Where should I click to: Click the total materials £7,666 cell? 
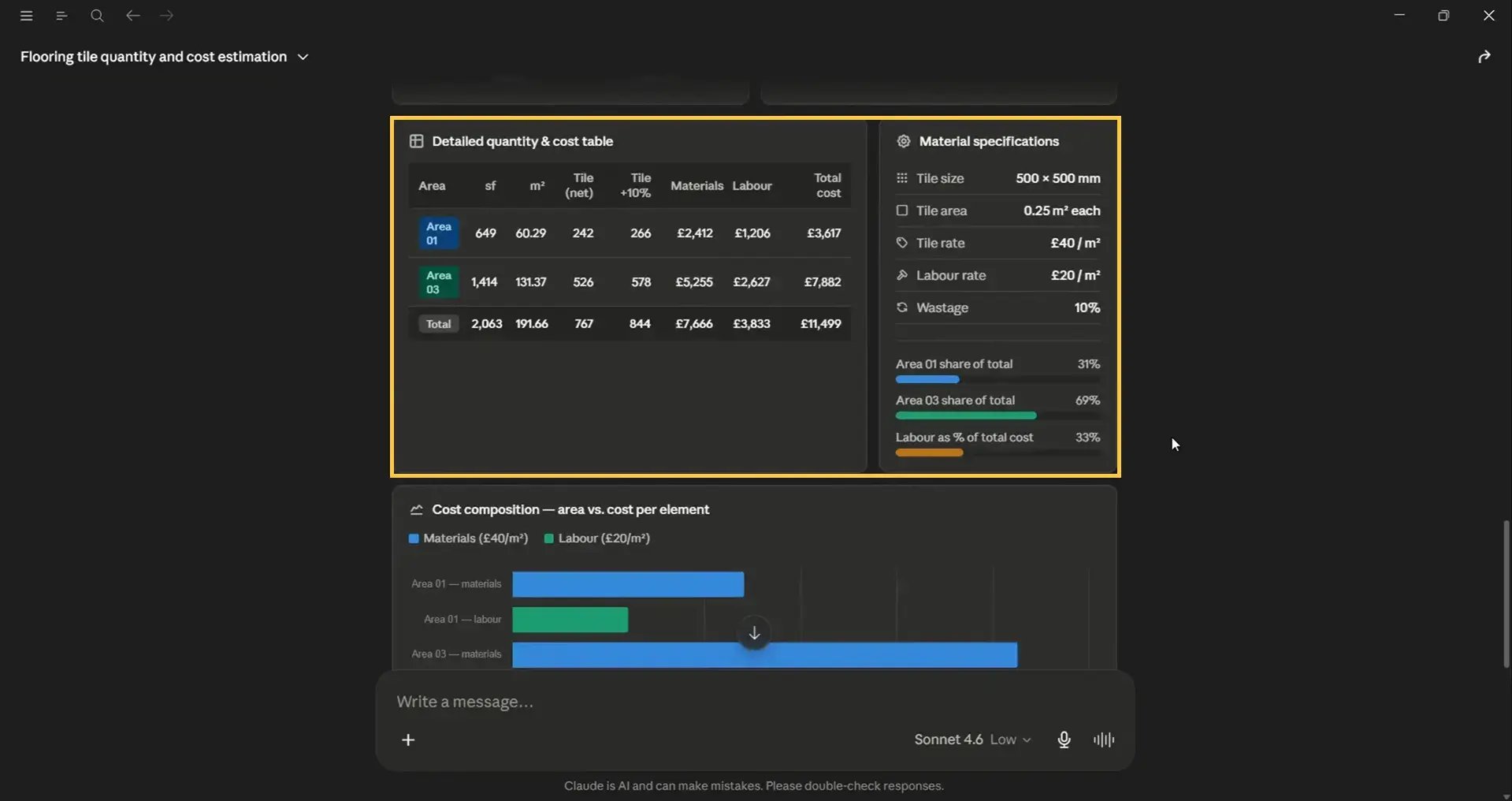pyautogui.click(x=693, y=324)
